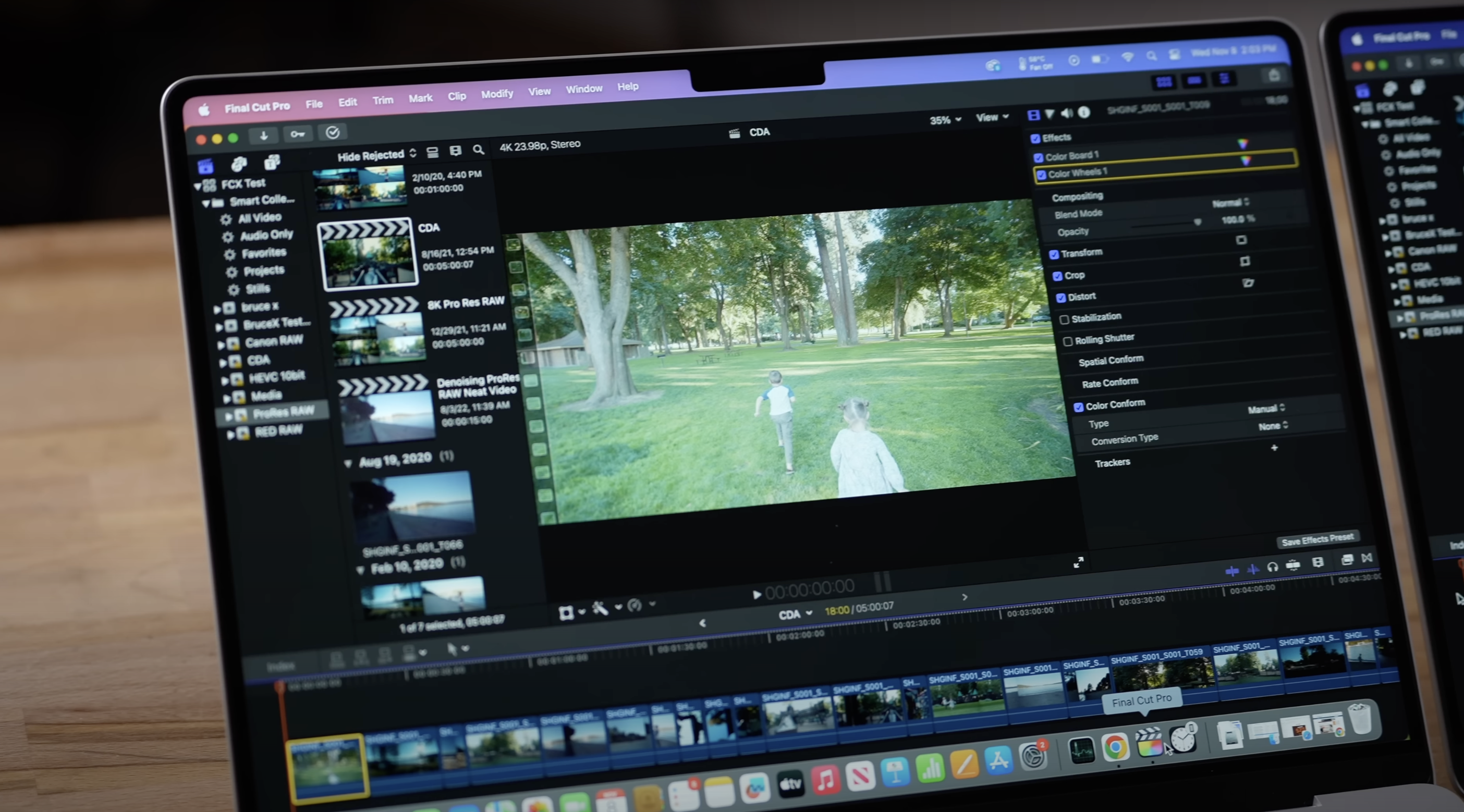This screenshot has width=1464, height=812.
Task: Open the Blend Mode Normal dropdown
Action: [1230, 203]
